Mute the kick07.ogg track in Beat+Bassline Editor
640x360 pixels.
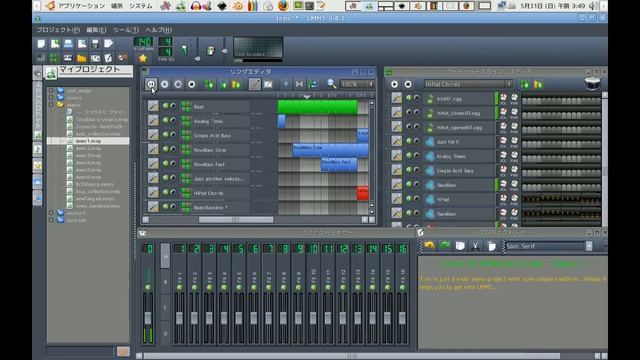click(x=409, y=98)
